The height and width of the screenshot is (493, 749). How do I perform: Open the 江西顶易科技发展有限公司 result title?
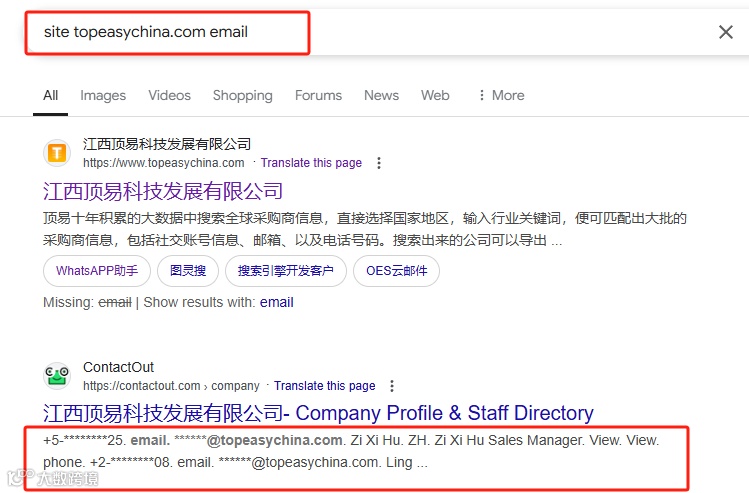click(163, 191)
